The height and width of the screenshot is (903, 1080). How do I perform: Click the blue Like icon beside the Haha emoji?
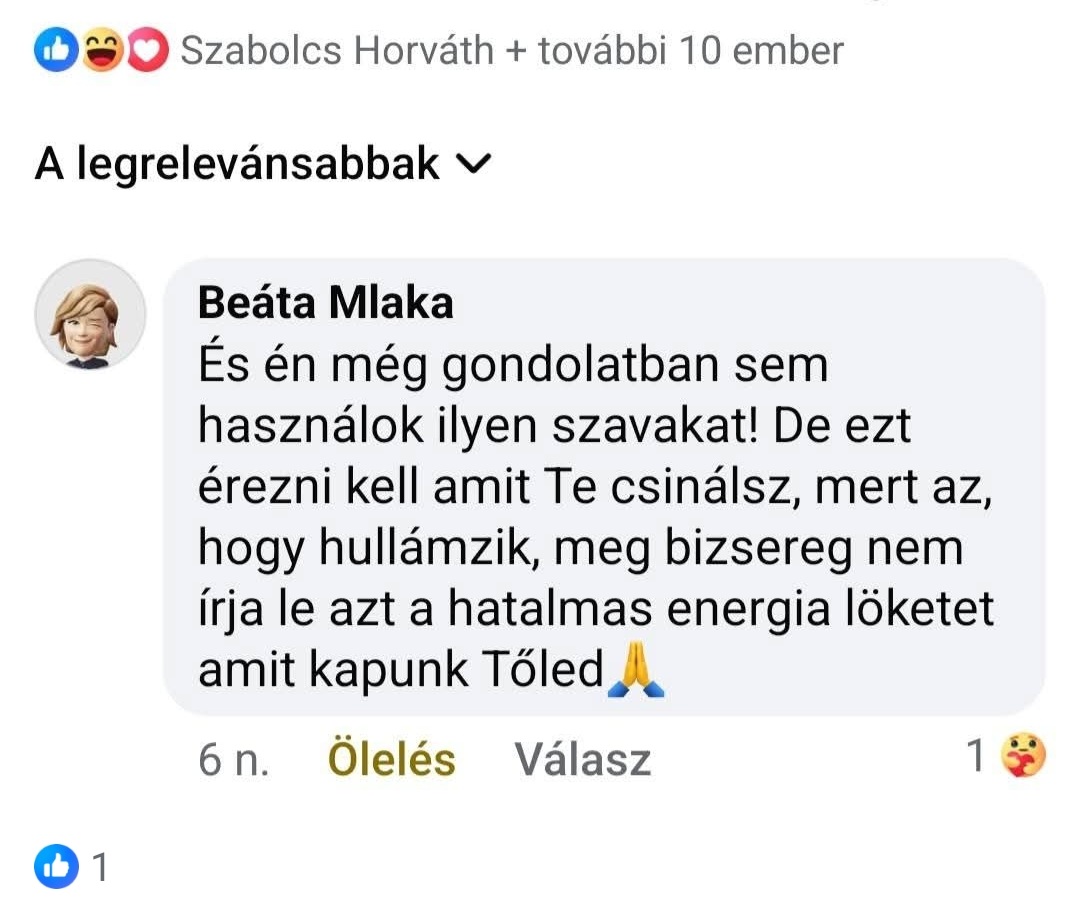click(x=56, y=52)
